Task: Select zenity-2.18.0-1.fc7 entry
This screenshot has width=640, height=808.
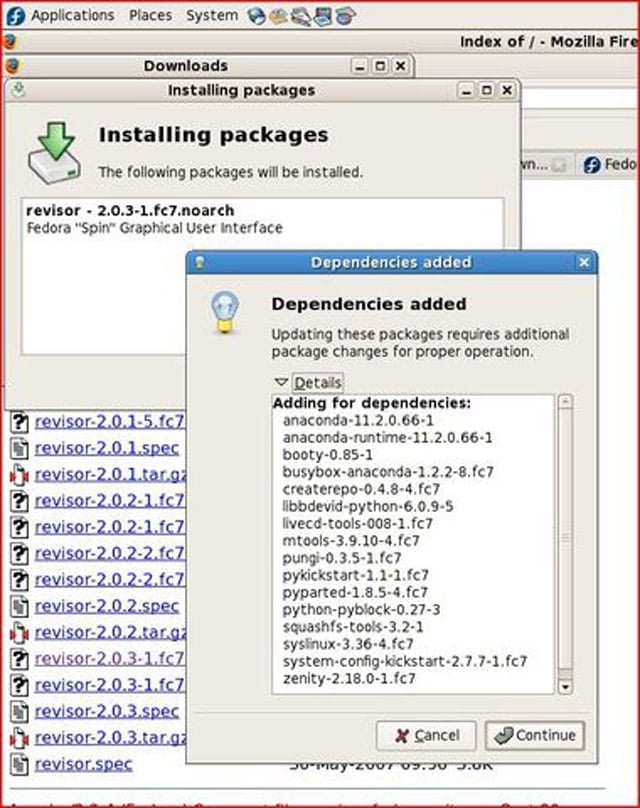Action: [x=349, y=679]
